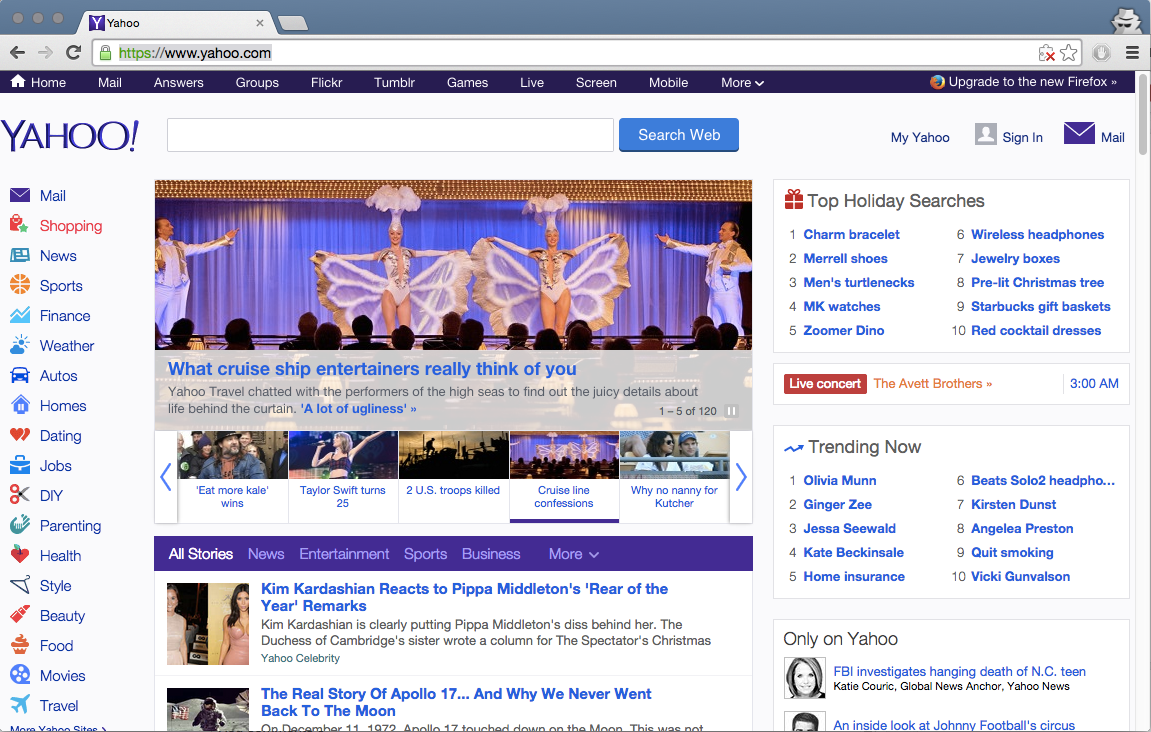The height and width of the screenshot is (732, 1151).
Task: Click the Sign In avatar icon
Action: [986, 134]
